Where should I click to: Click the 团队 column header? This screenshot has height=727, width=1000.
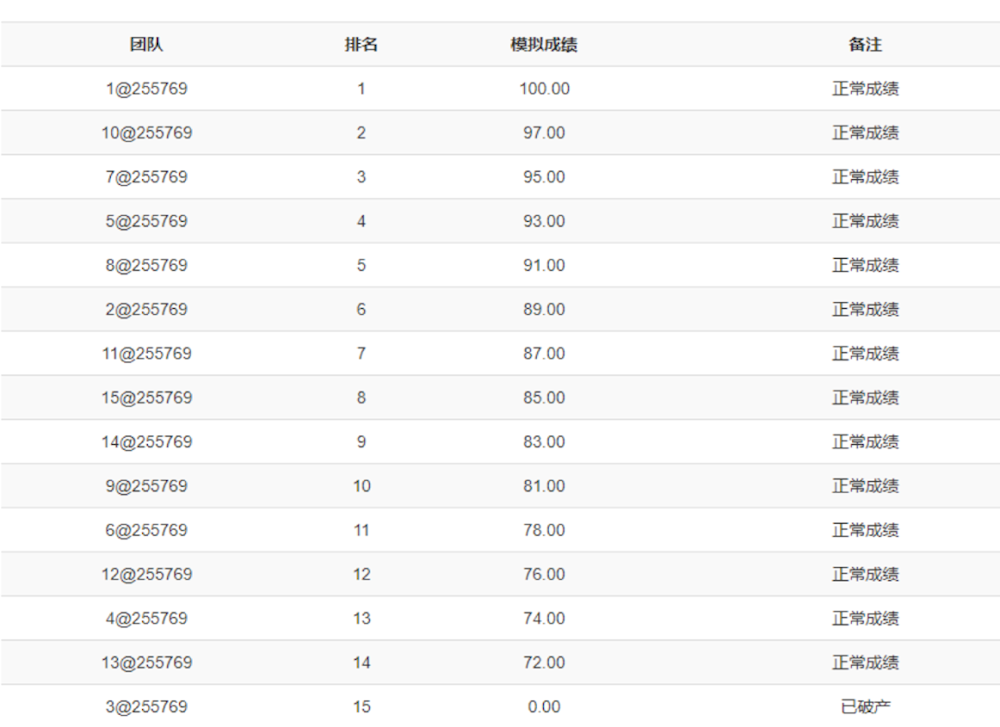click(x=146, y=45)
